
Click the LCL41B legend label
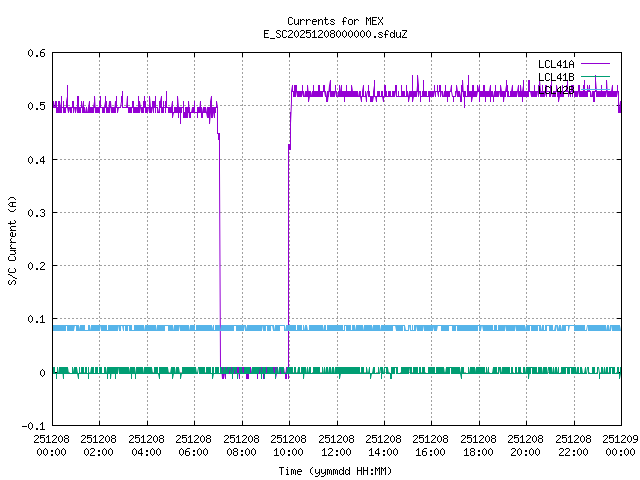pyautogui.click(x=556, y=77)
